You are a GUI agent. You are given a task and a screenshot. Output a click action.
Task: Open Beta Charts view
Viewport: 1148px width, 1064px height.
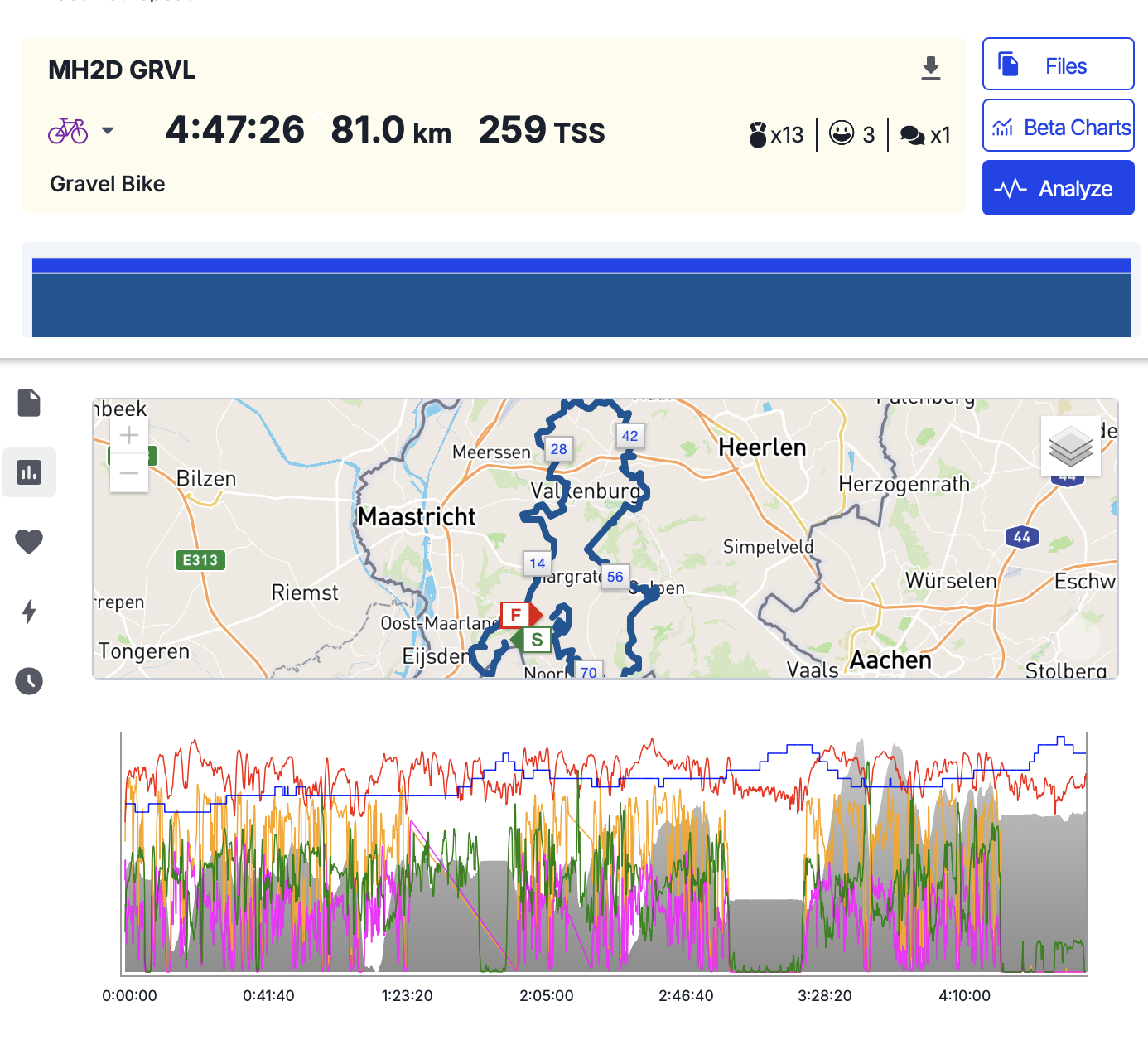[x=1058, y=128]
